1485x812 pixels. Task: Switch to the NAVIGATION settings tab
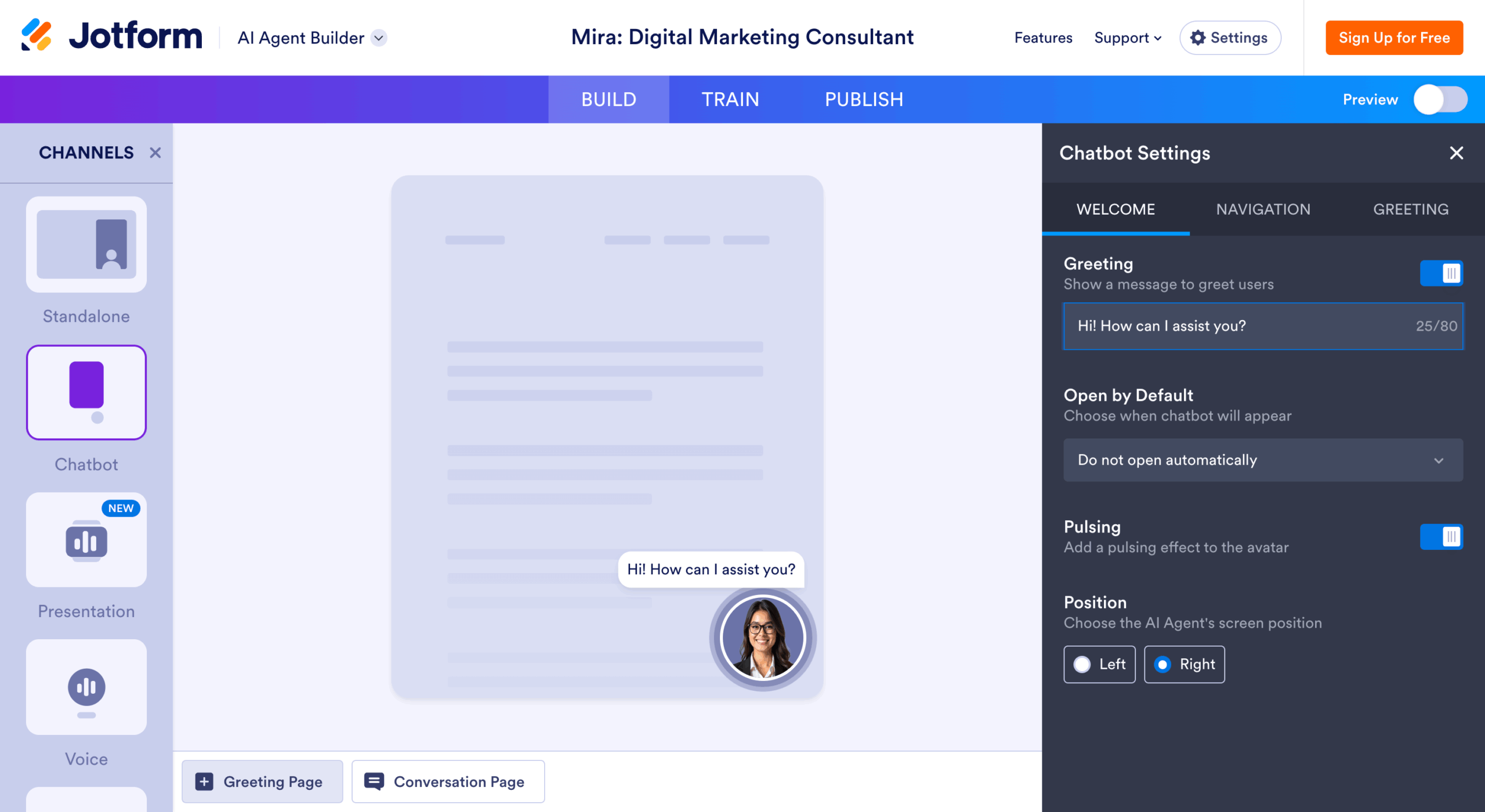click(1263, 209)
